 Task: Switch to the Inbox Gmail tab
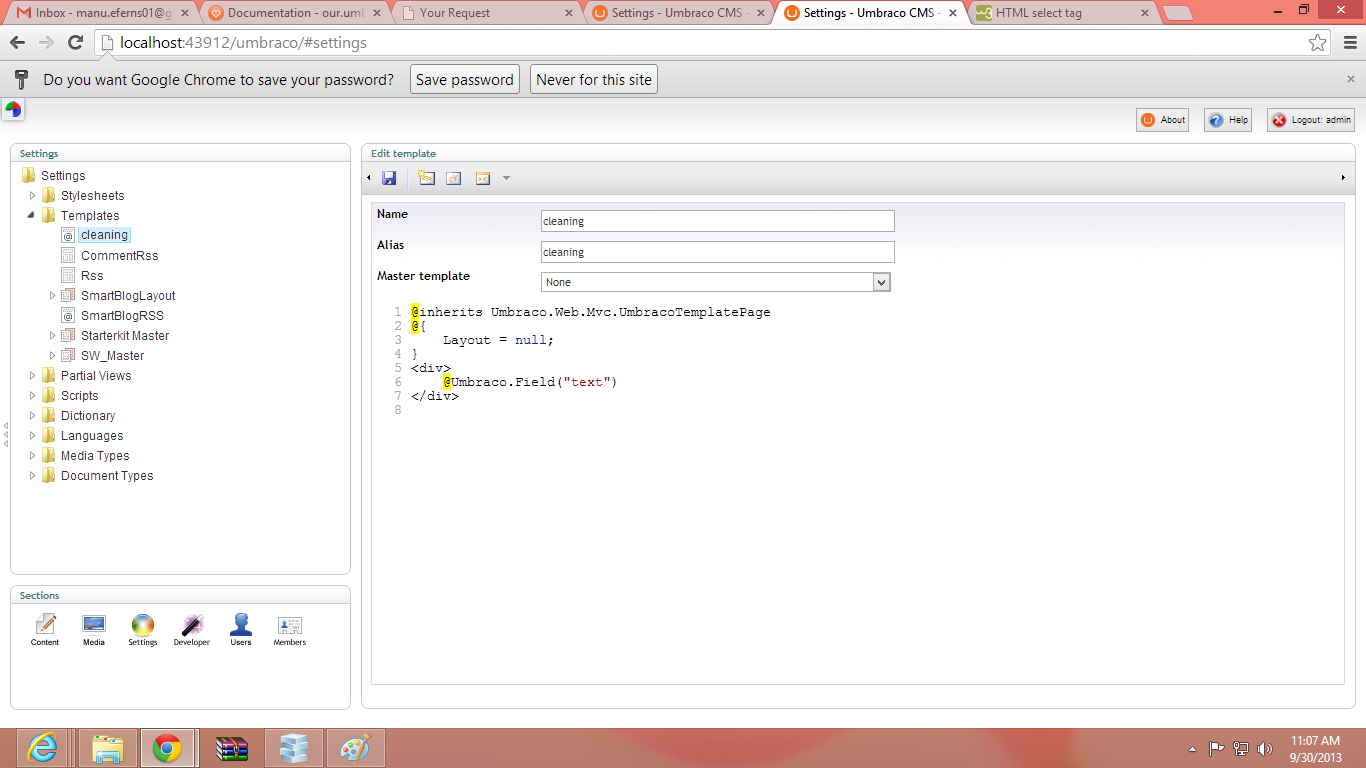(x=101, y=13)
